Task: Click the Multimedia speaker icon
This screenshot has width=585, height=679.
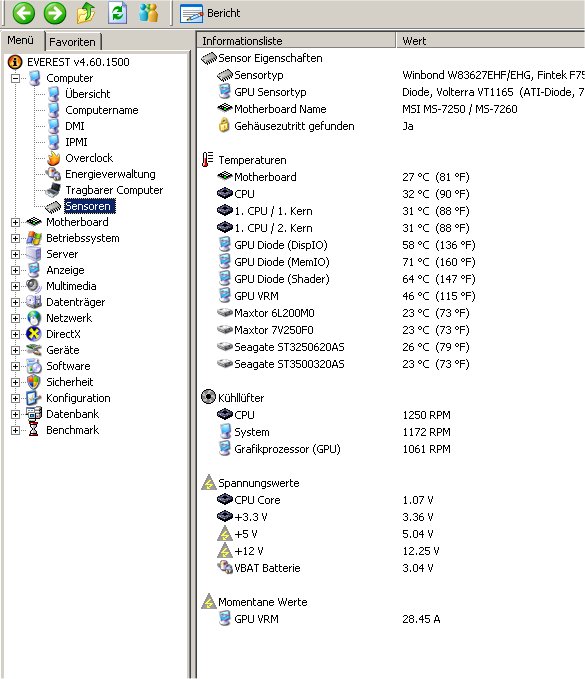Action: (x=34, y=286)
